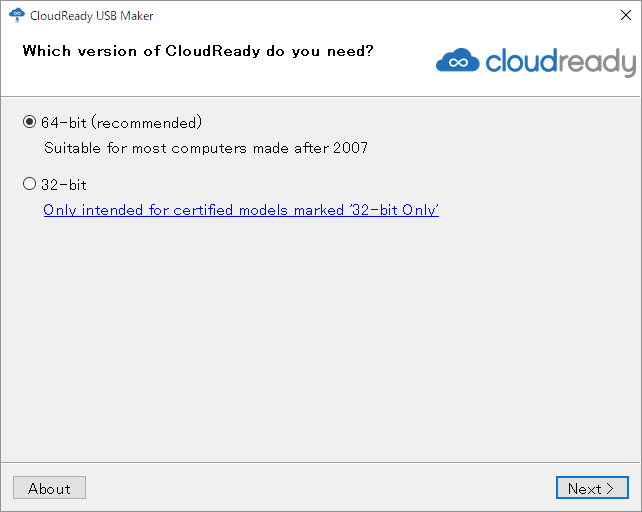Select the 64-bit radio button
The height and width of the screenshot is (512, 642).
[29, 122]
